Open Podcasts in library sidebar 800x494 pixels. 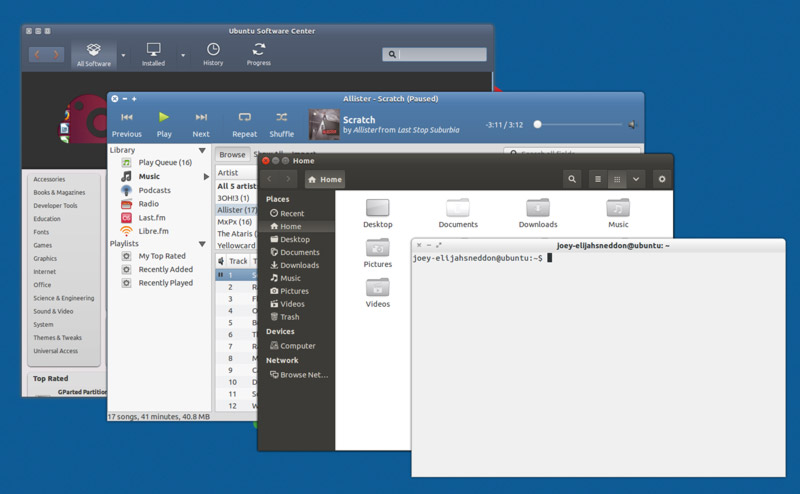coord(155,190)
